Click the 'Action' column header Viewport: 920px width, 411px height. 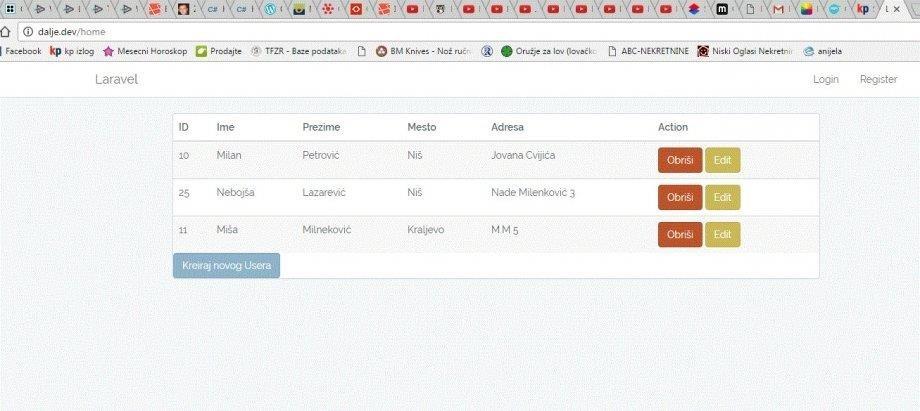673,127
